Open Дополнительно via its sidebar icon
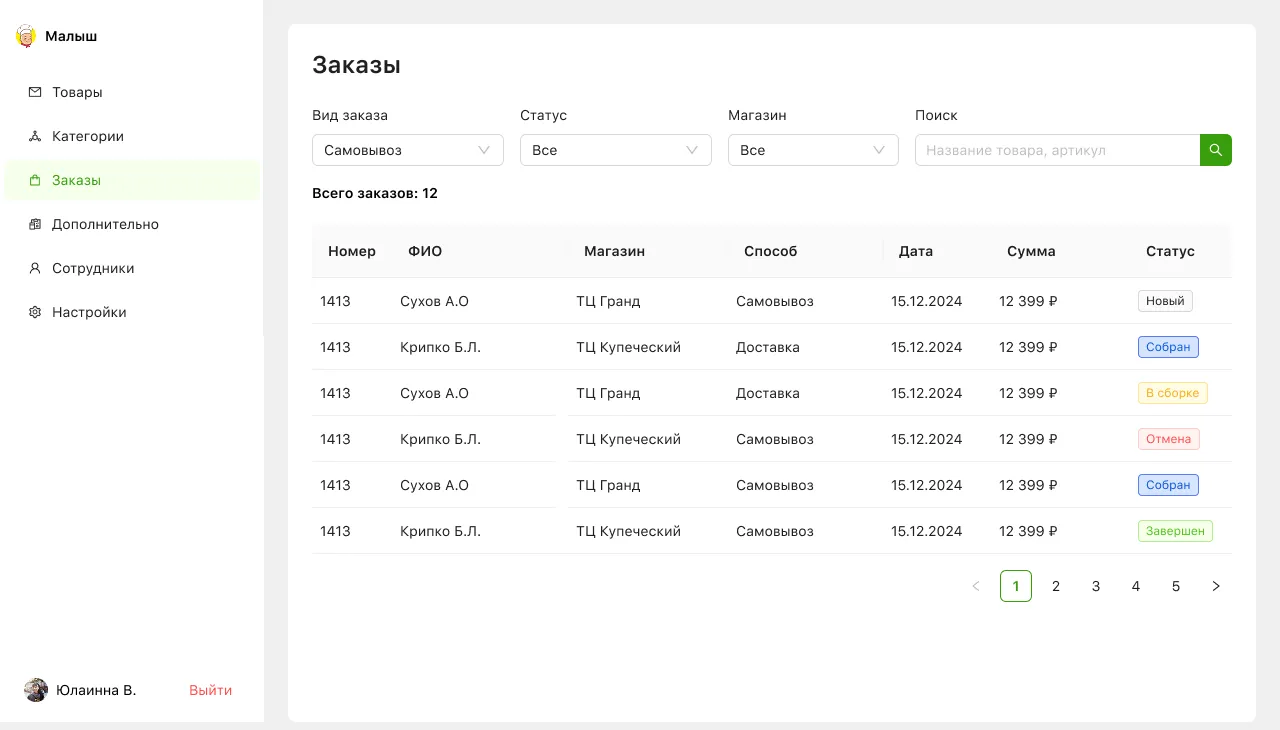 pyautogui.click(x=33, y=224)
